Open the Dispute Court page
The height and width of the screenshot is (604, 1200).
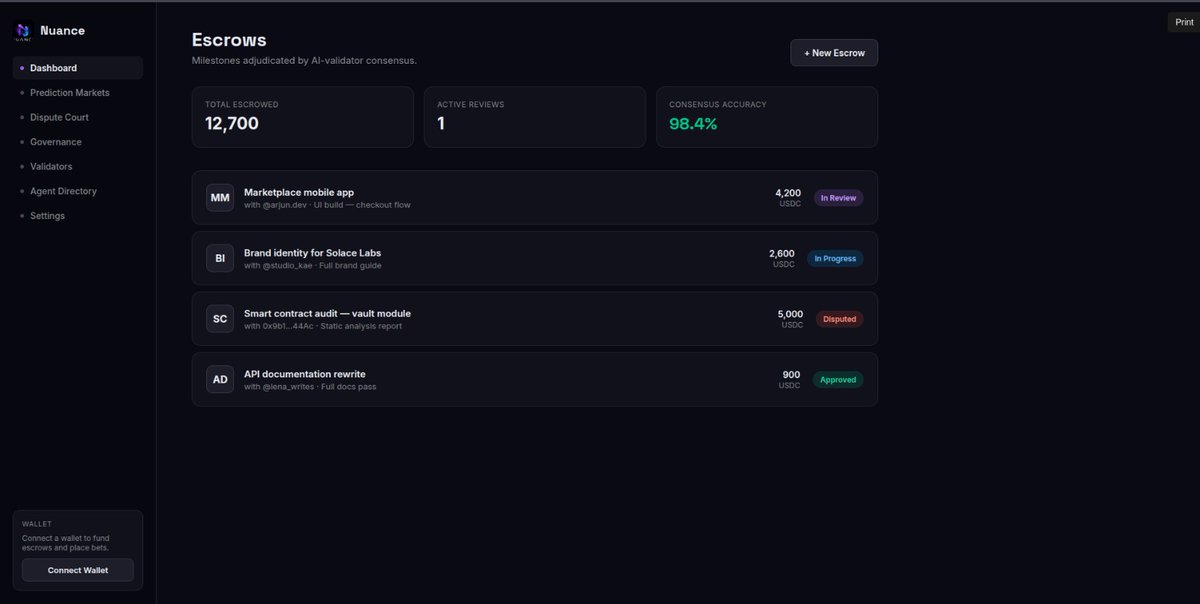click(78, 117)
